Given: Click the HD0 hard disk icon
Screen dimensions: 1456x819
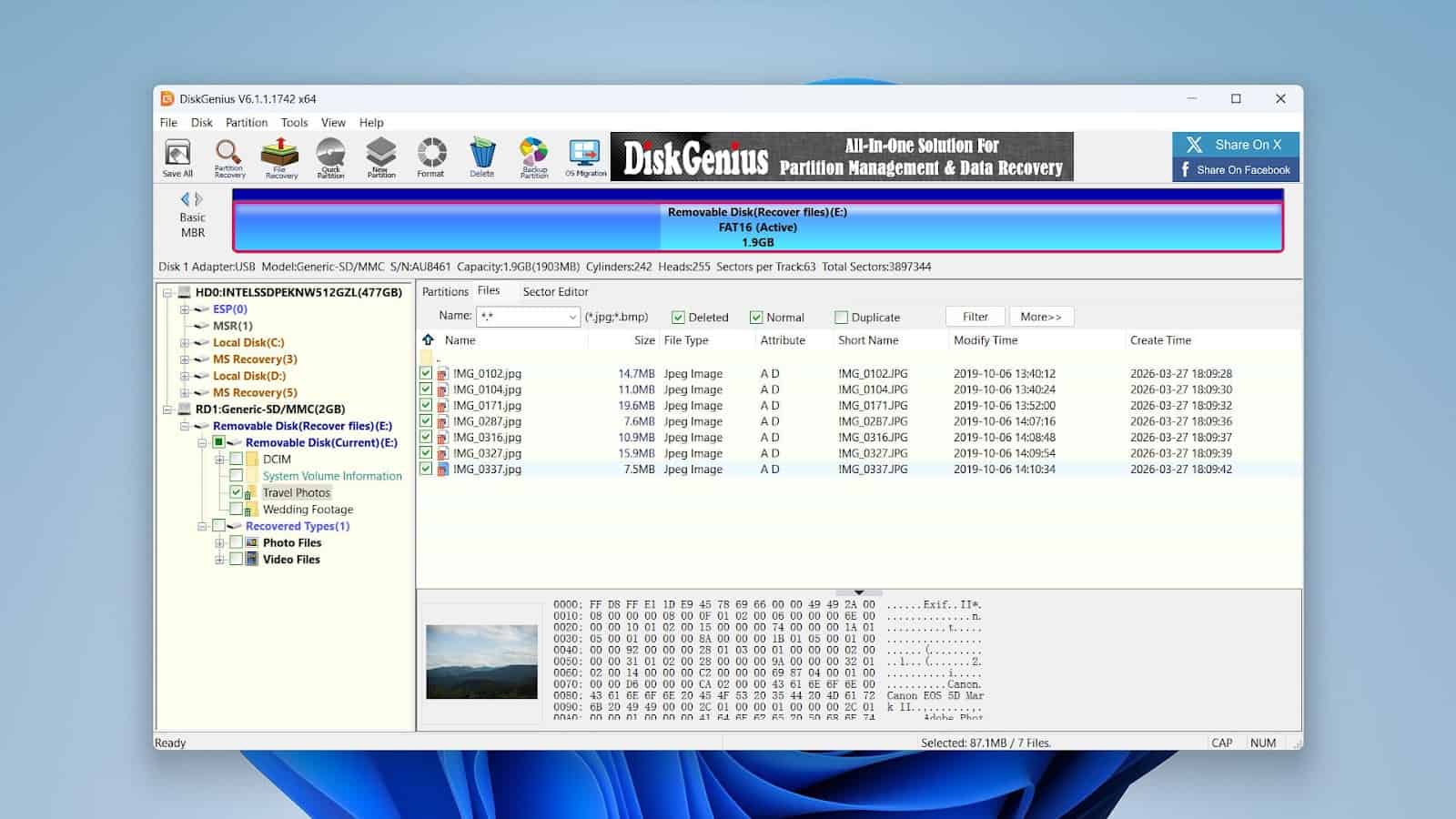Looking at the screenshot, I should [x=185, y=292].
